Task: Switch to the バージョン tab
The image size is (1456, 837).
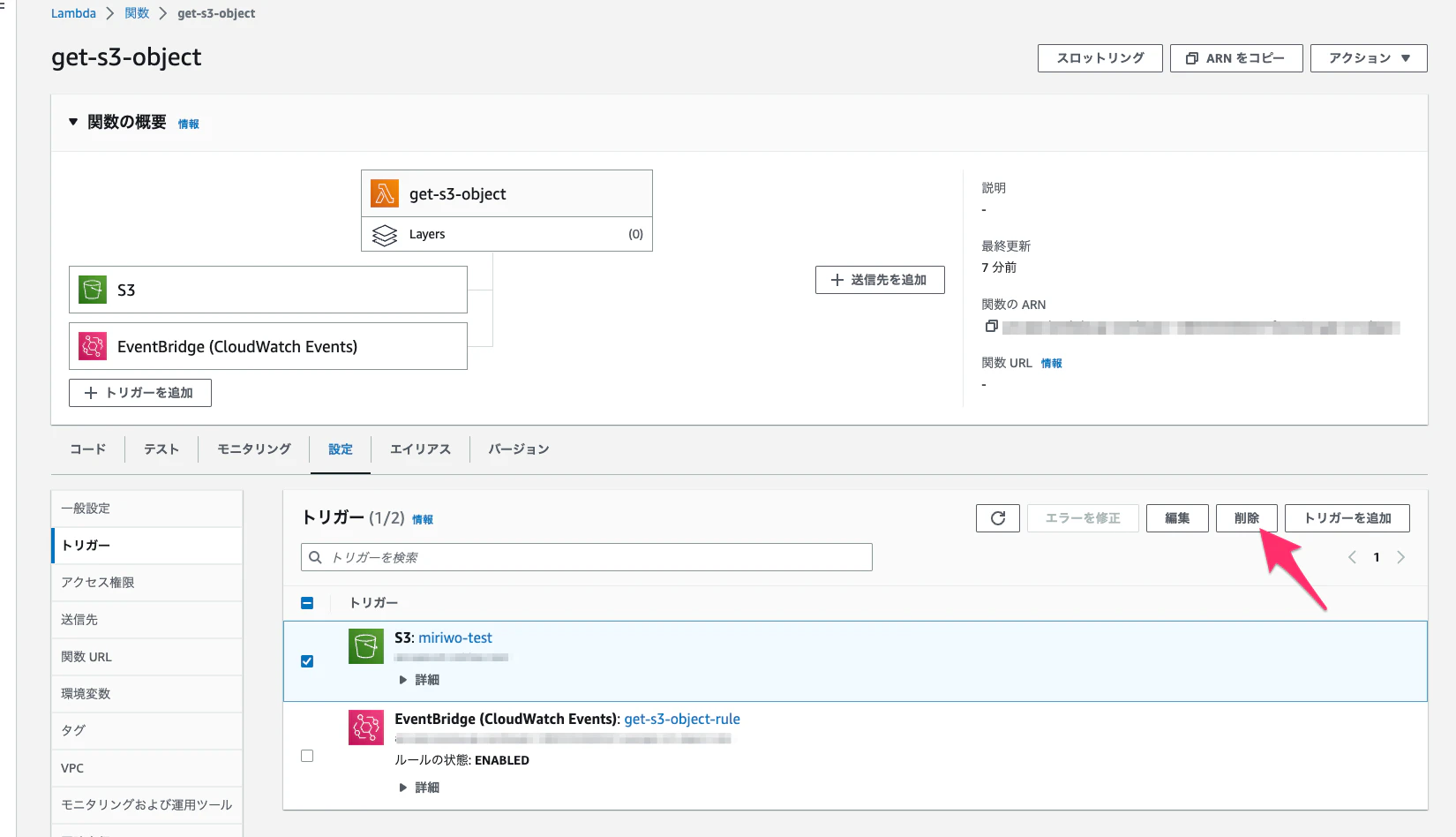Action: point(519,449)
